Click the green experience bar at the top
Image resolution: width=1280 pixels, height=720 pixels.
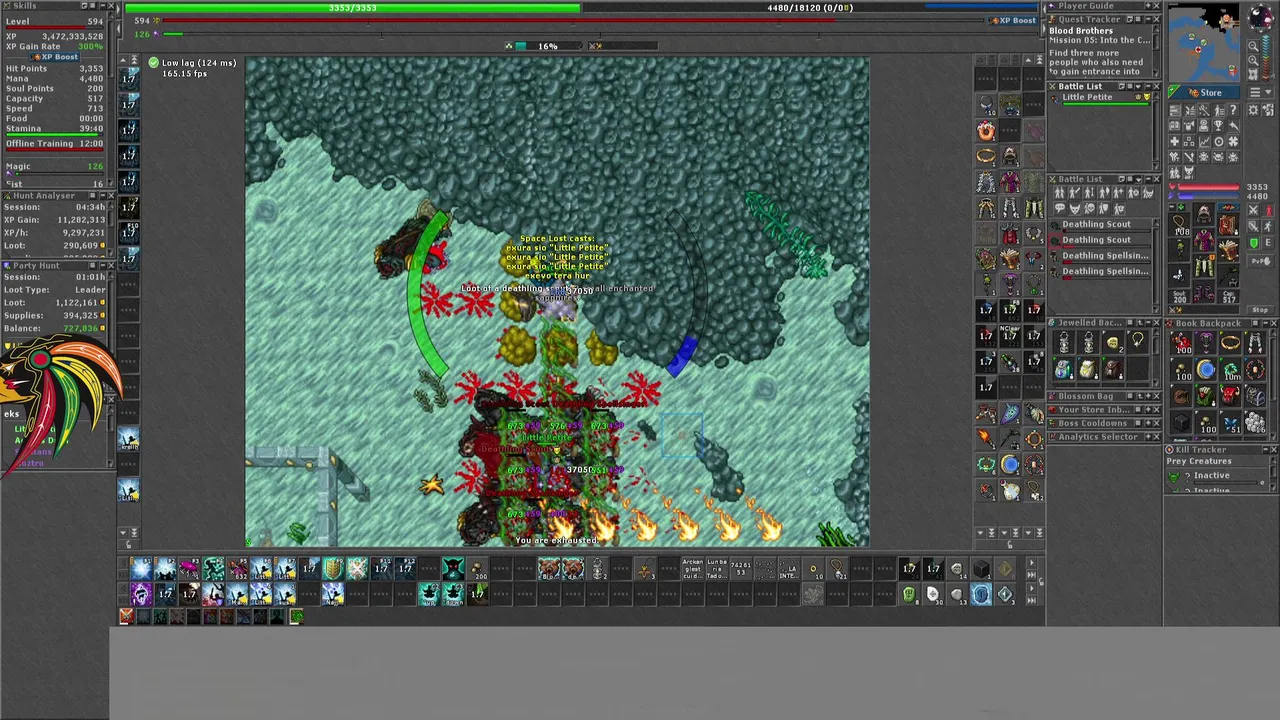(352, 8)
